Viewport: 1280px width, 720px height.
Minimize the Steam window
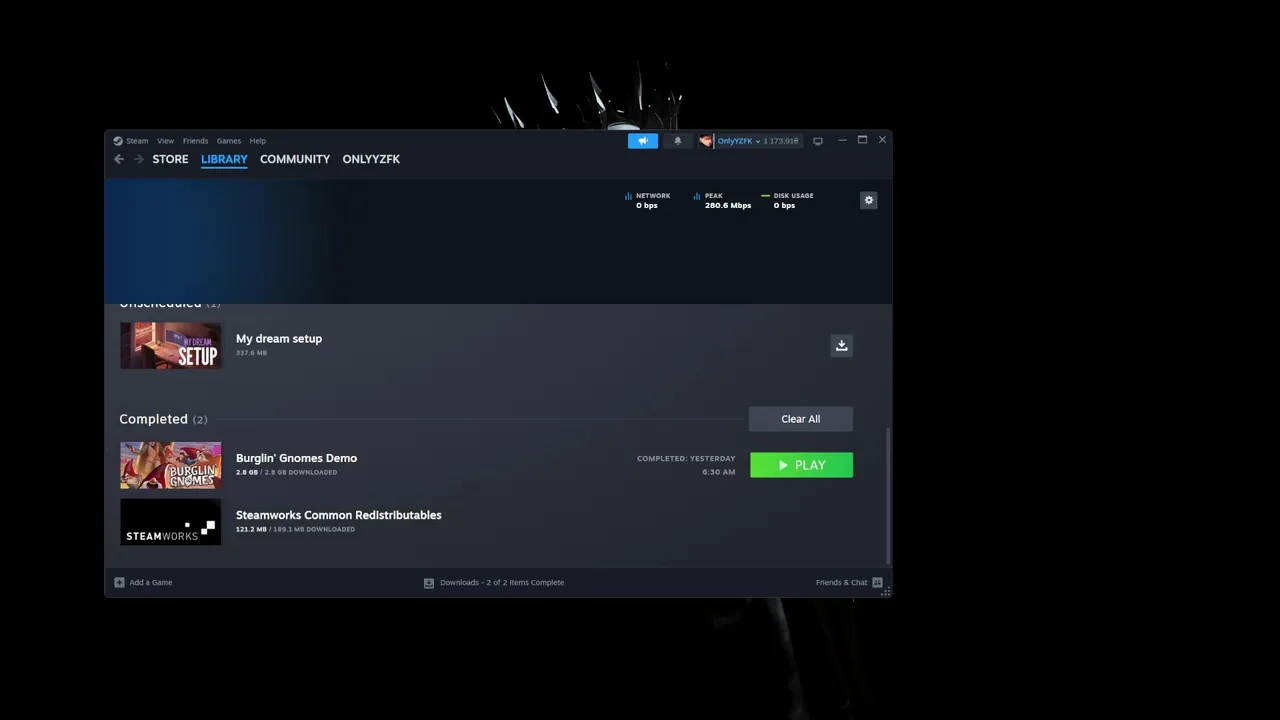[842, 140]
